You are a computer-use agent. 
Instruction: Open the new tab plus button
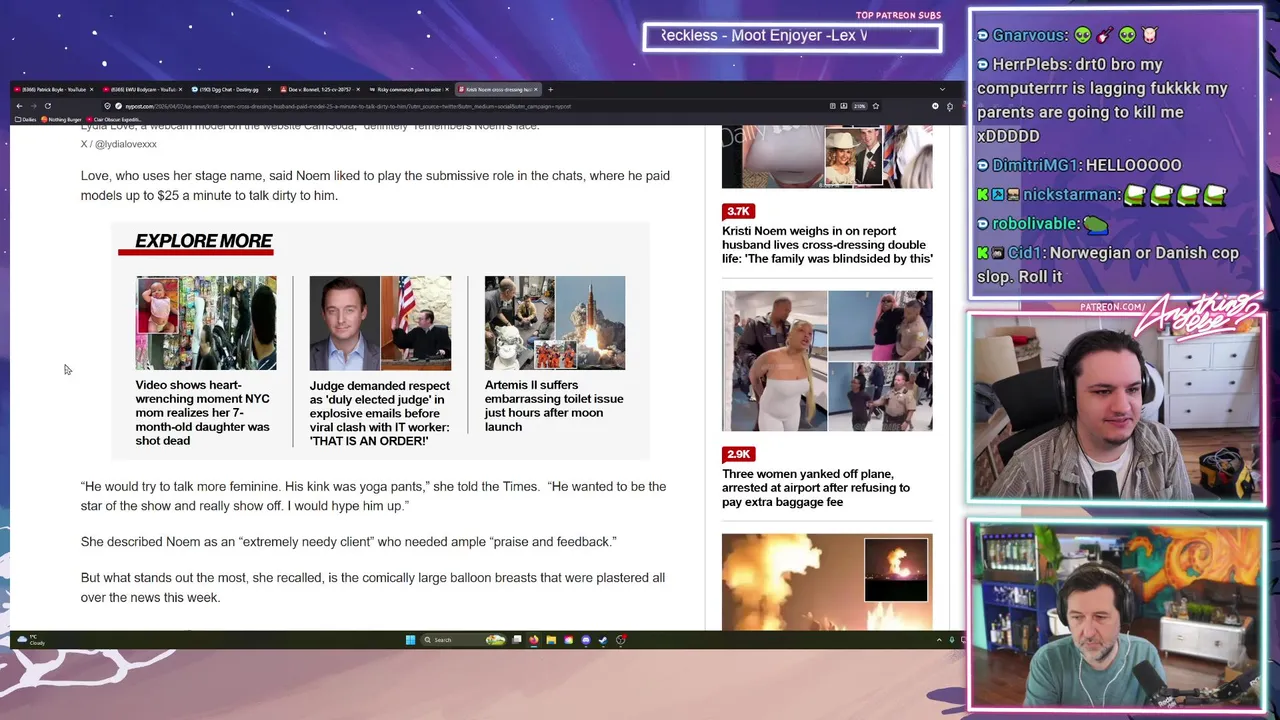point(550,89)
